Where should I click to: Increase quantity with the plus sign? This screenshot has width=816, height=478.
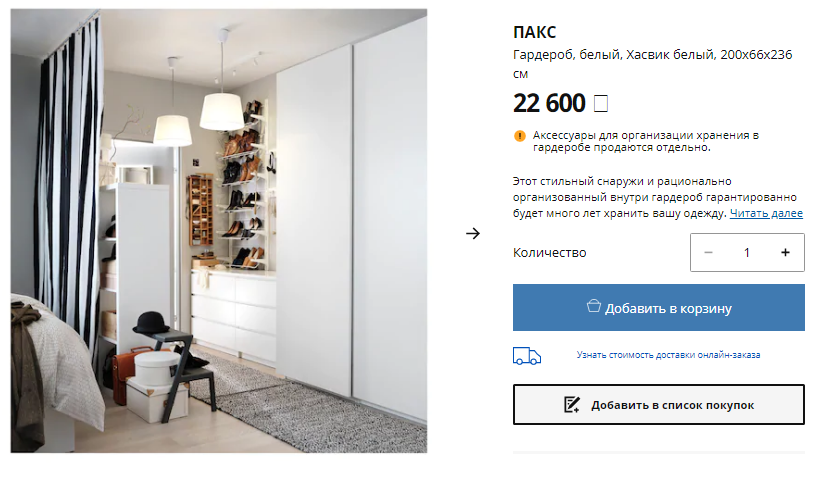click(x=785, y=252)
